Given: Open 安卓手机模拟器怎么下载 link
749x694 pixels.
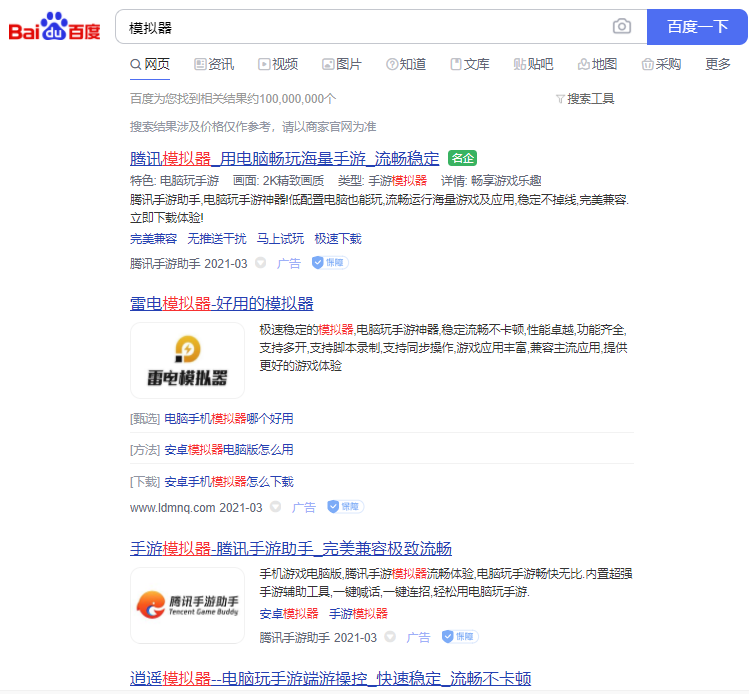Looking at the screenshot, I should [229, 482].
